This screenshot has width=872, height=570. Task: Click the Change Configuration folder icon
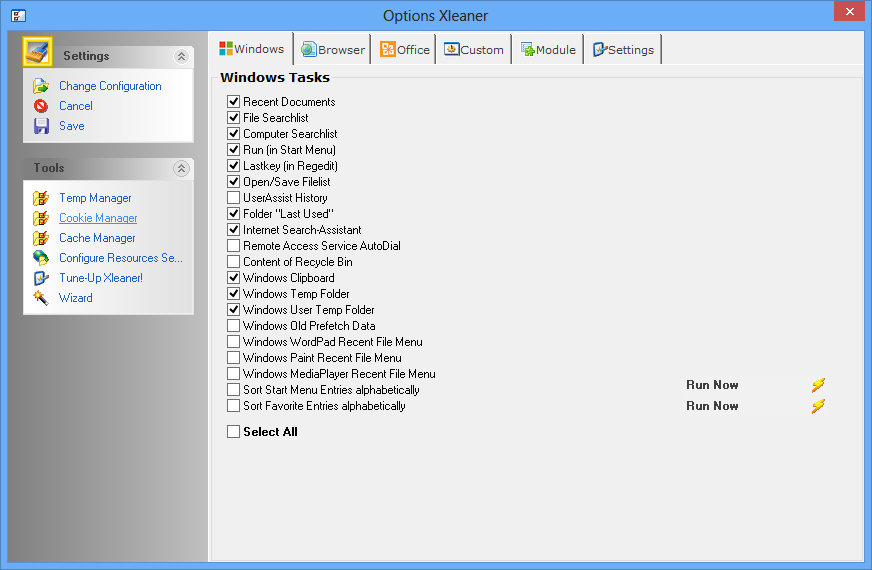click(x=41, y=86)
